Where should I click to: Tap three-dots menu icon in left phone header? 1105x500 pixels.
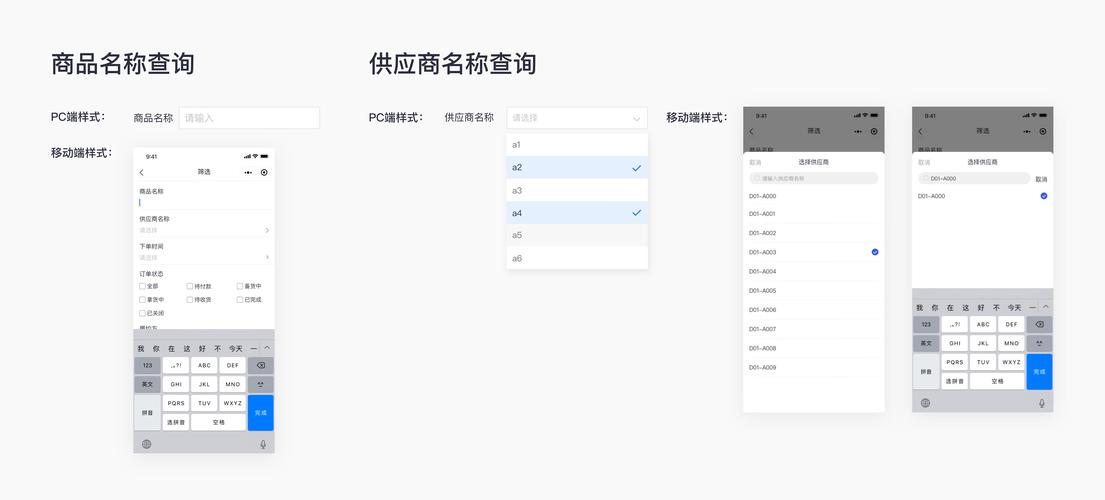click(x=248, y=173)
